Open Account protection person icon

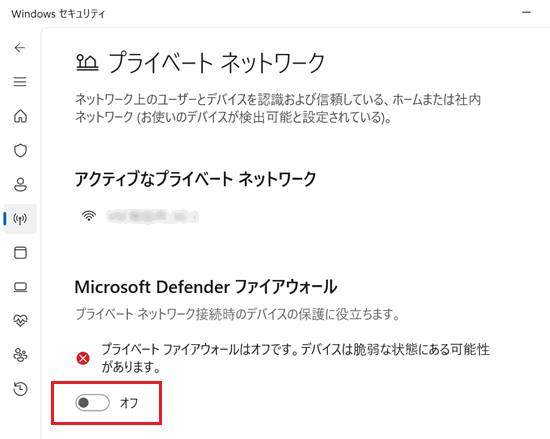pyautogui.click(x=20, y=184)
